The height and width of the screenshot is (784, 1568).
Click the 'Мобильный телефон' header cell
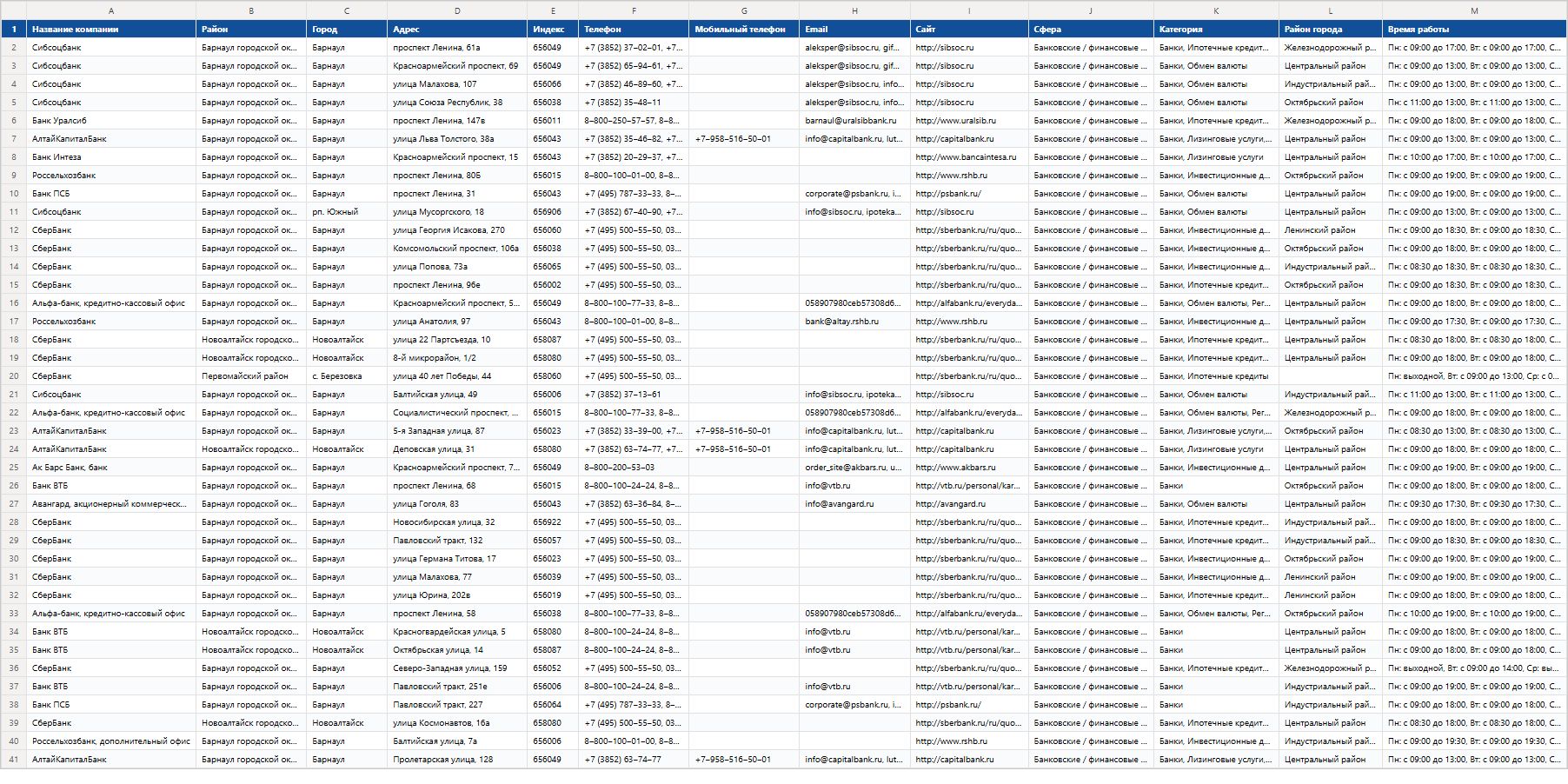pos(744,29)
